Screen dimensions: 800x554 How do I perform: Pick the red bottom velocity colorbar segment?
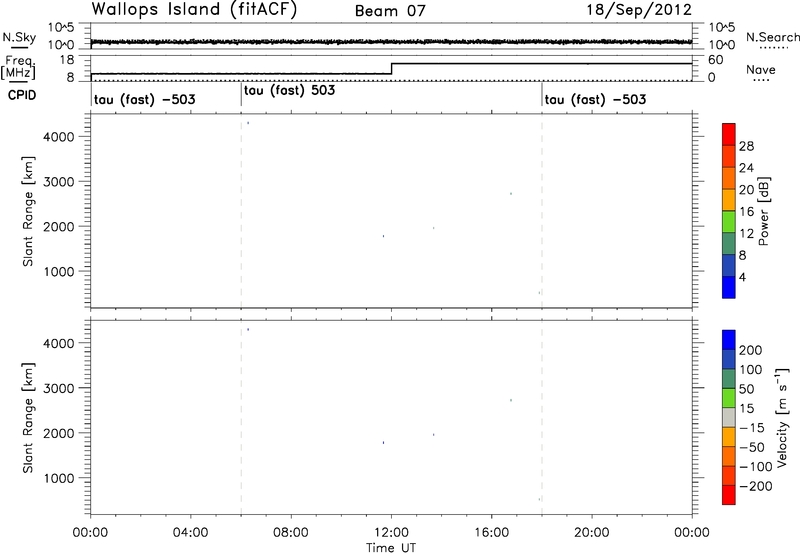(x=729, y=495)
